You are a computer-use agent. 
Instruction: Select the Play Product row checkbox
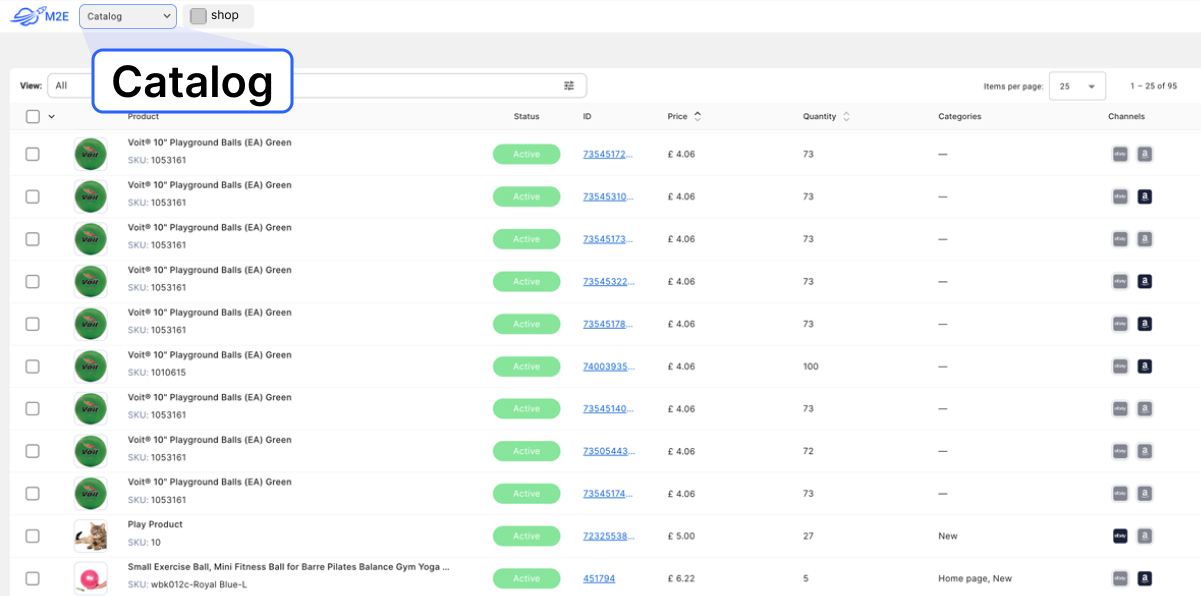33,536
